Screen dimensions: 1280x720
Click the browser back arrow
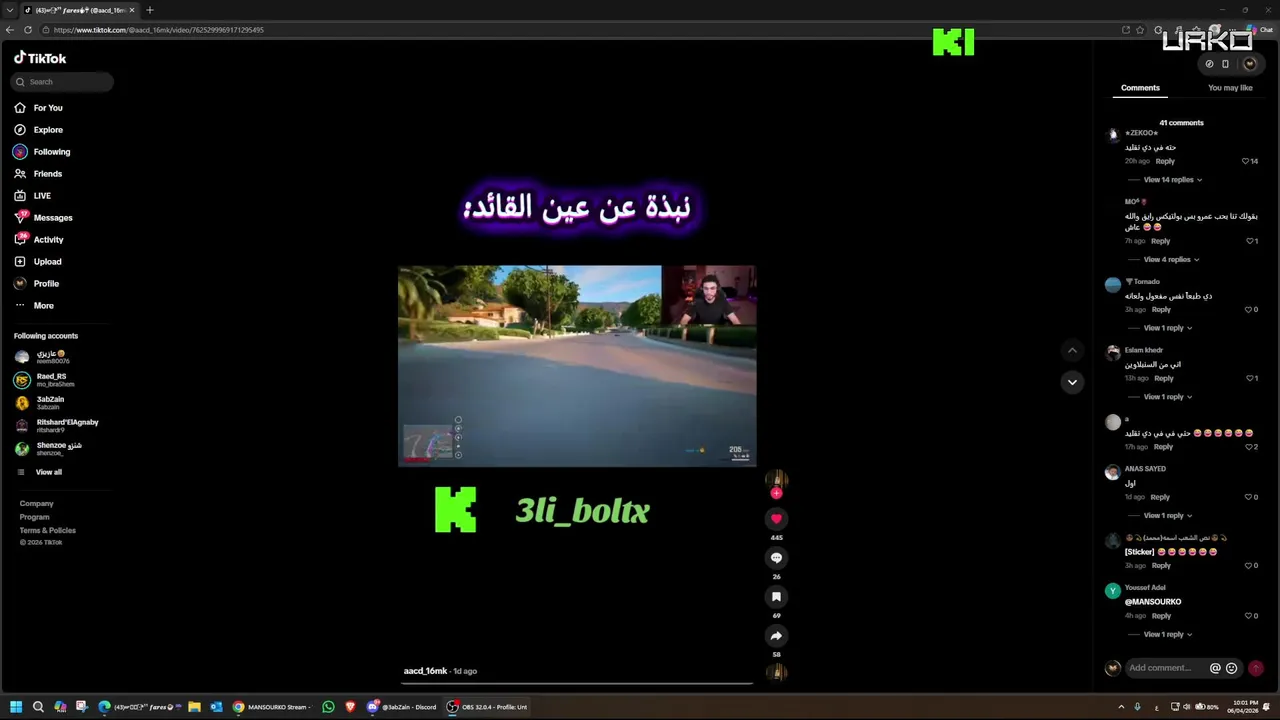pos(10,30)
